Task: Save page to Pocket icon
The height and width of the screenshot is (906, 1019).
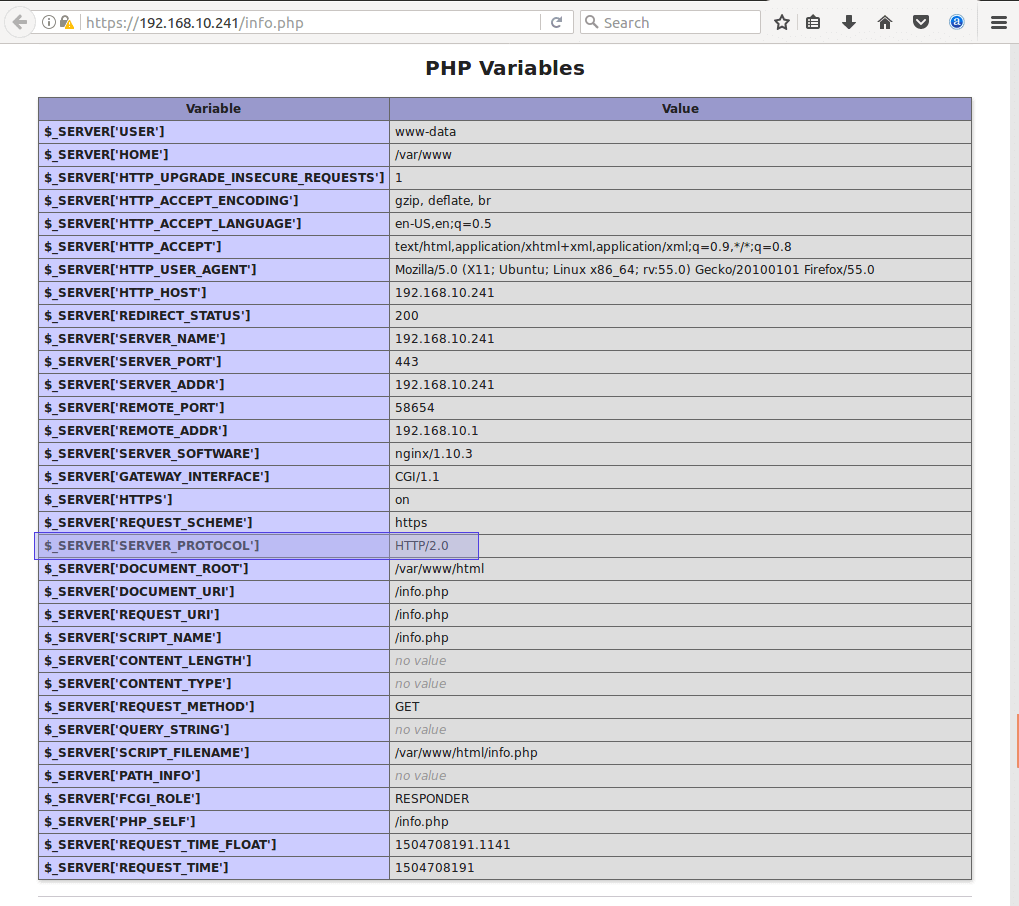Action: 921,23
